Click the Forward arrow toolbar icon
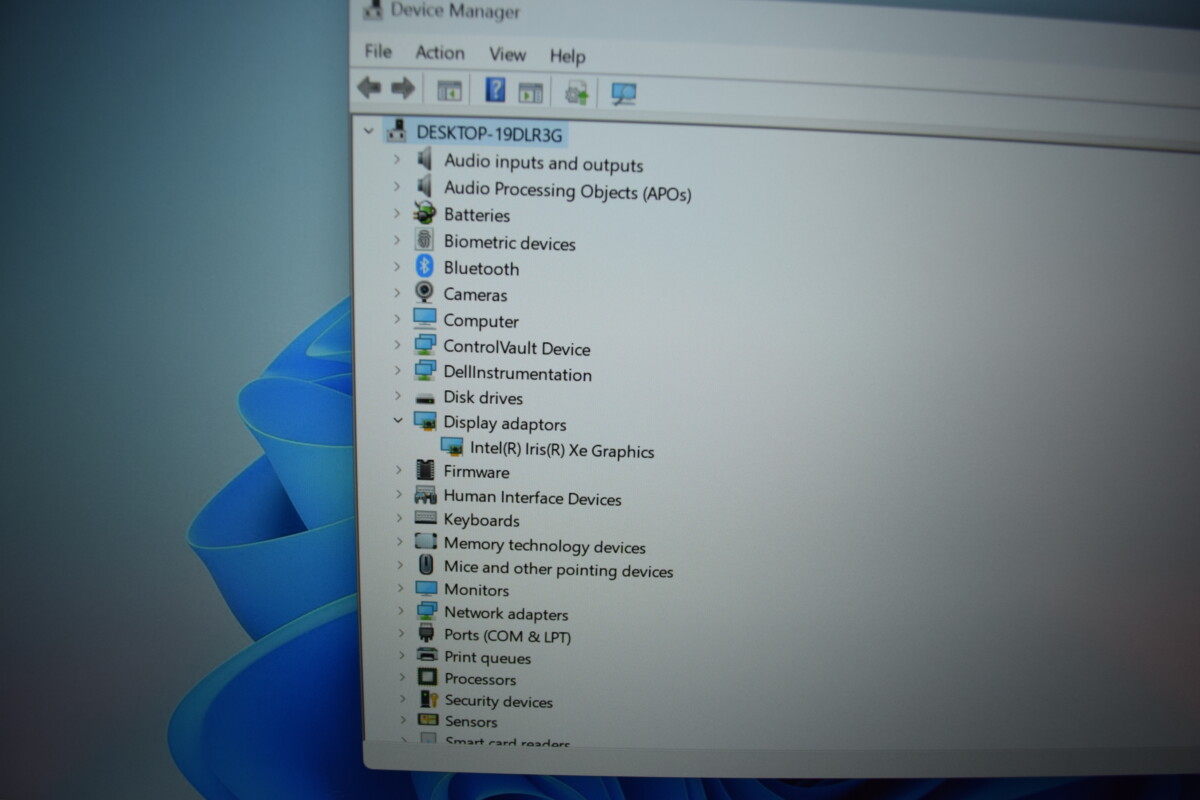The height and width of the screenshot is (800, 1200). (403, 89)
